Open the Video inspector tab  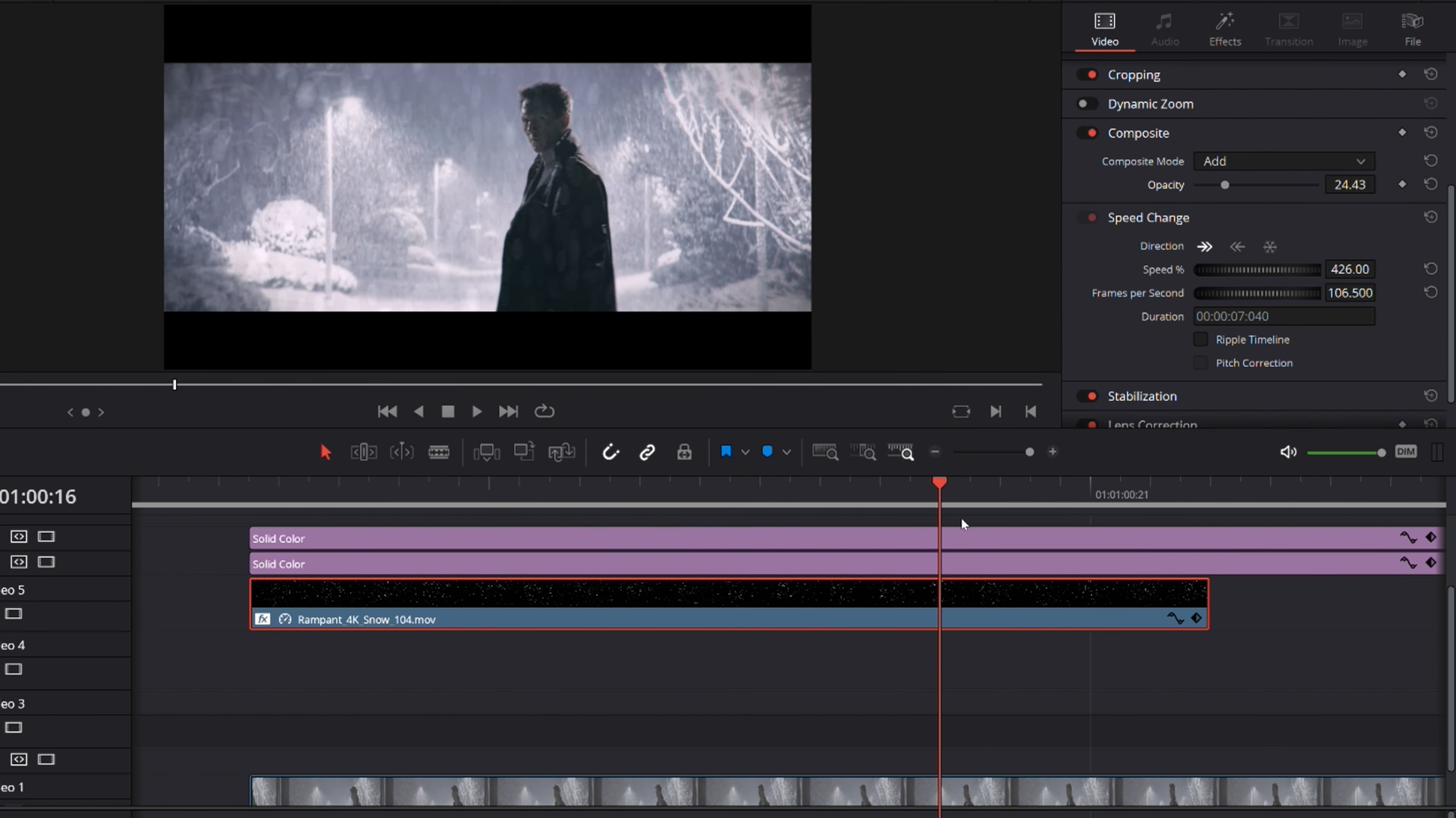tap(1105, 30)
